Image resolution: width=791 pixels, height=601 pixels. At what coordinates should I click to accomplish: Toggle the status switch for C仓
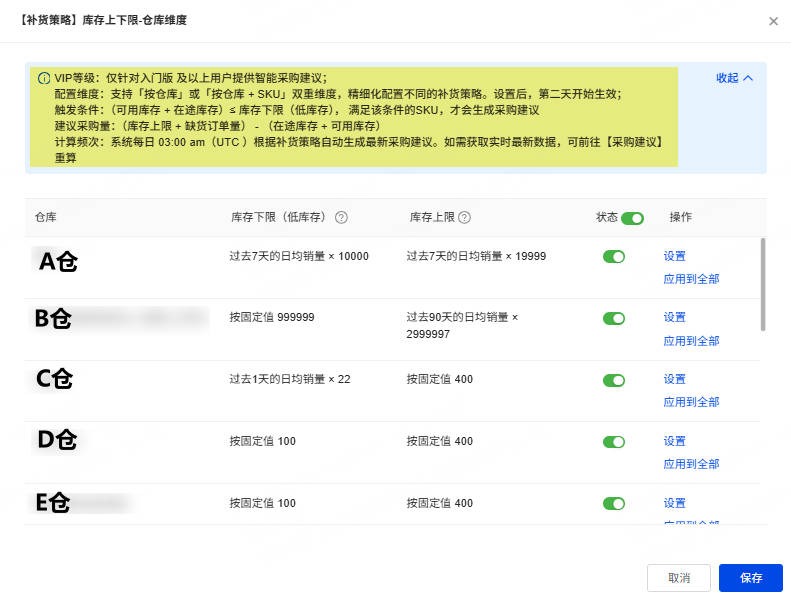coord(614,380)
